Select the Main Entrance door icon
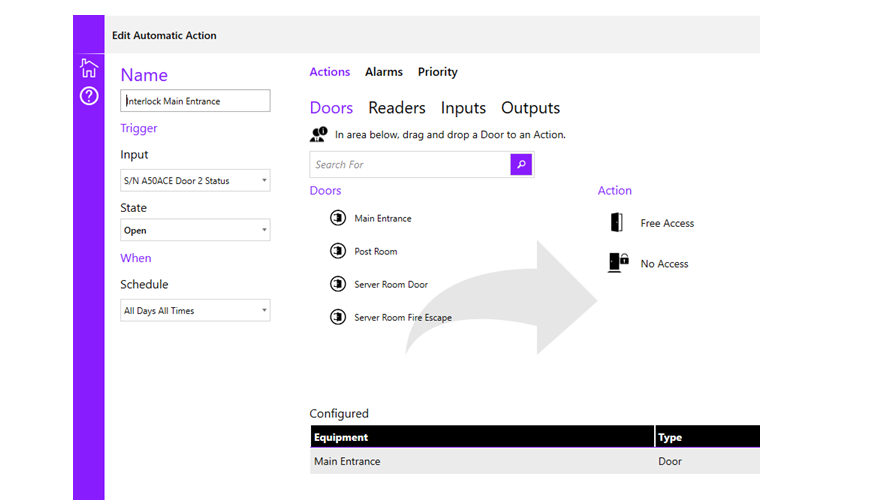Viewport: 888px width, 500px height. [337, 219]
